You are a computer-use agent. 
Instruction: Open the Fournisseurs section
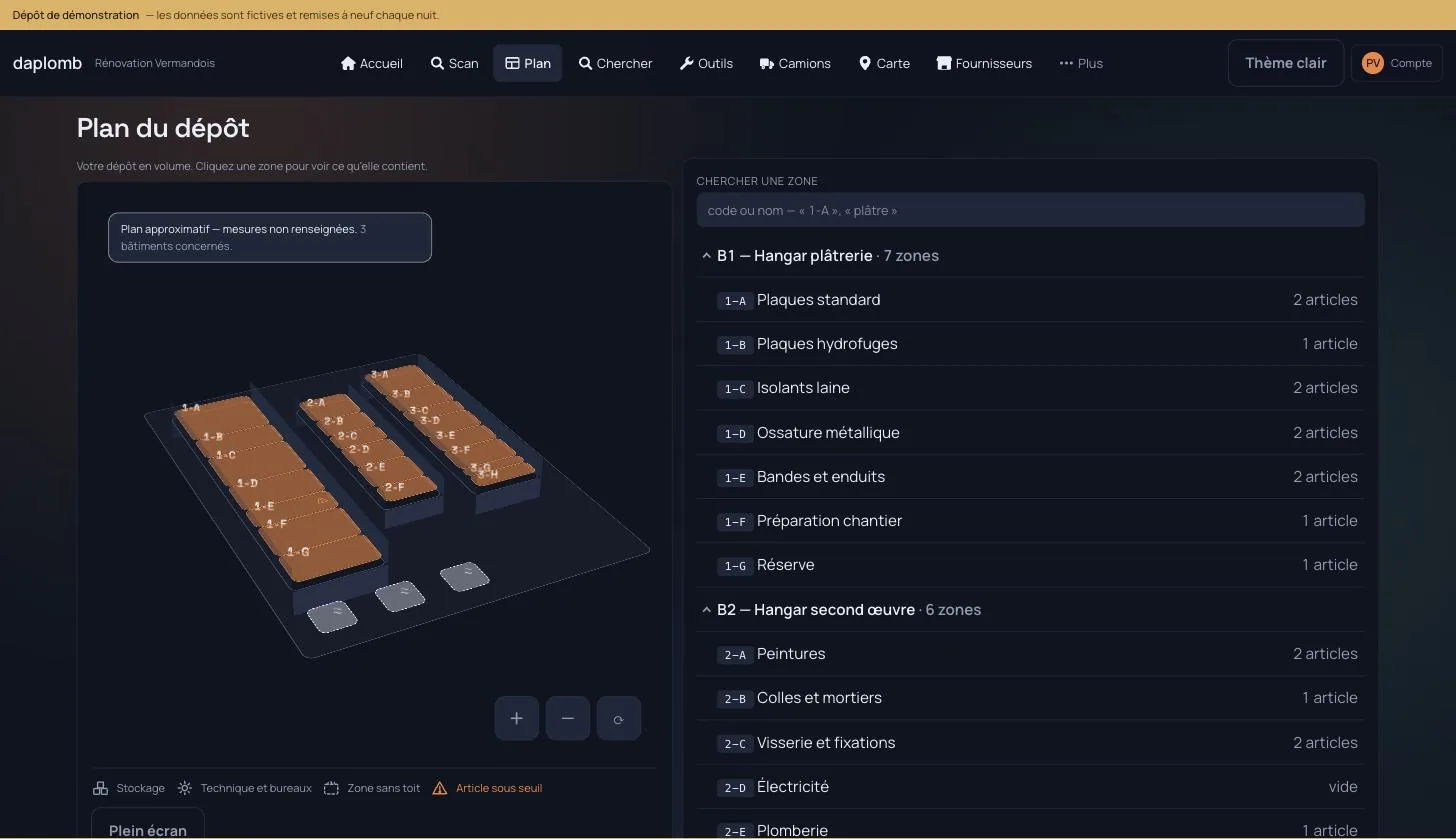[984, 63]
